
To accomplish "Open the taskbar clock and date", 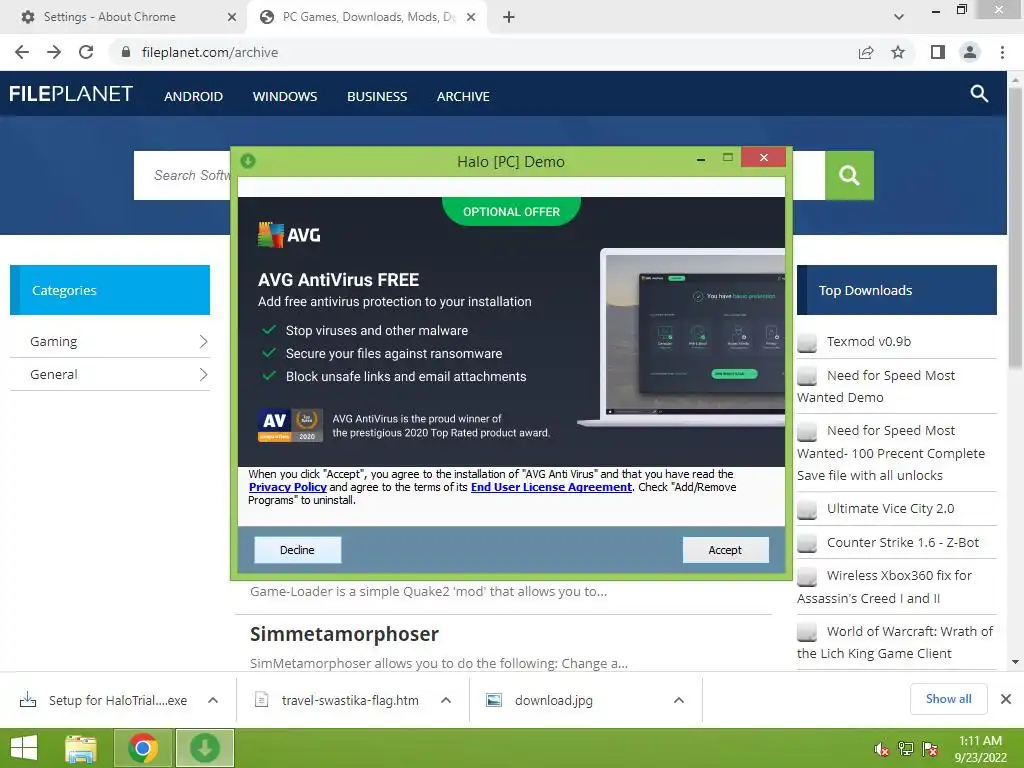I will [980, 749].
